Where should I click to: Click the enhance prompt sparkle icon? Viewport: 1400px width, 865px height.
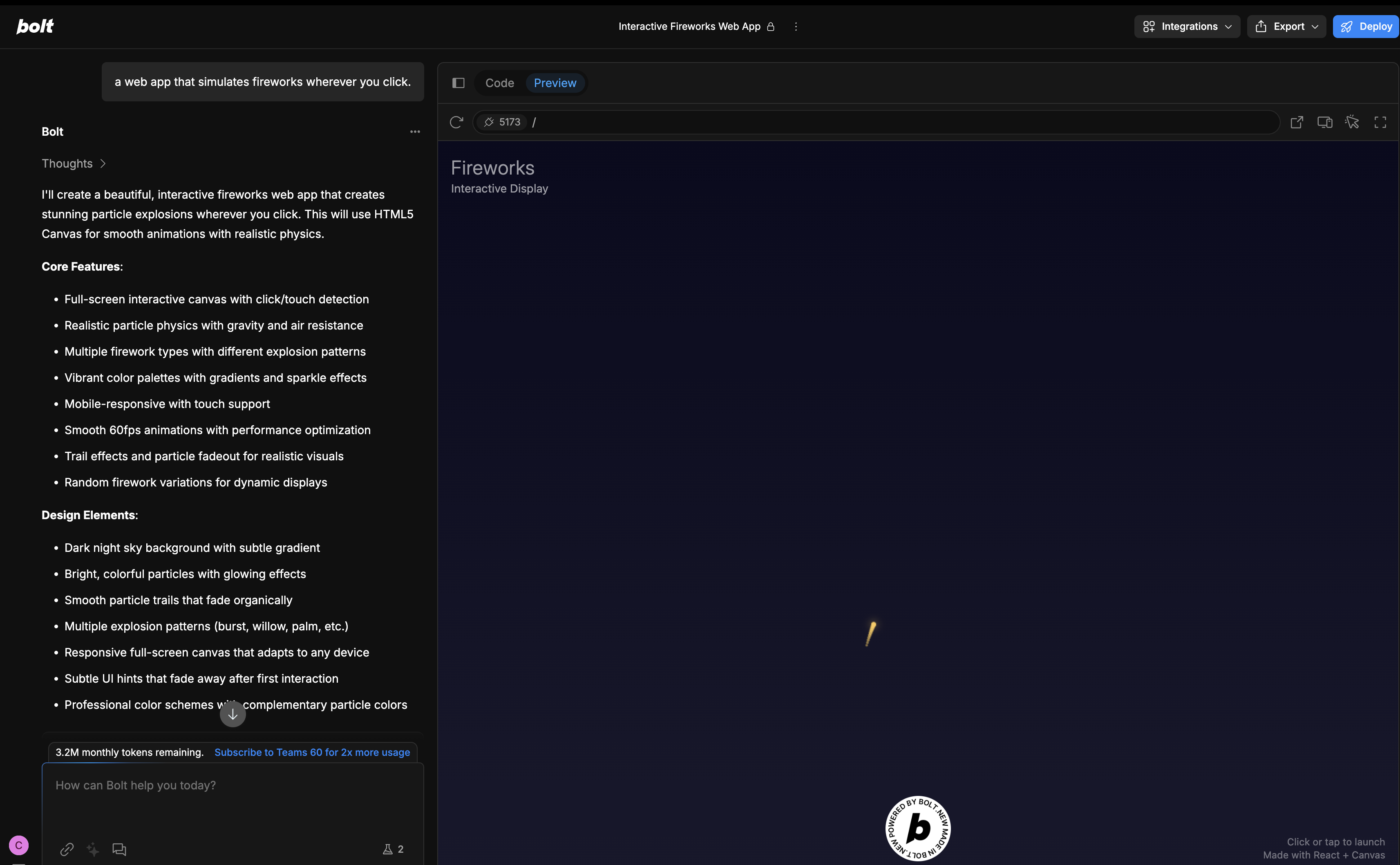pyautogui.click(x=93, y=849)
